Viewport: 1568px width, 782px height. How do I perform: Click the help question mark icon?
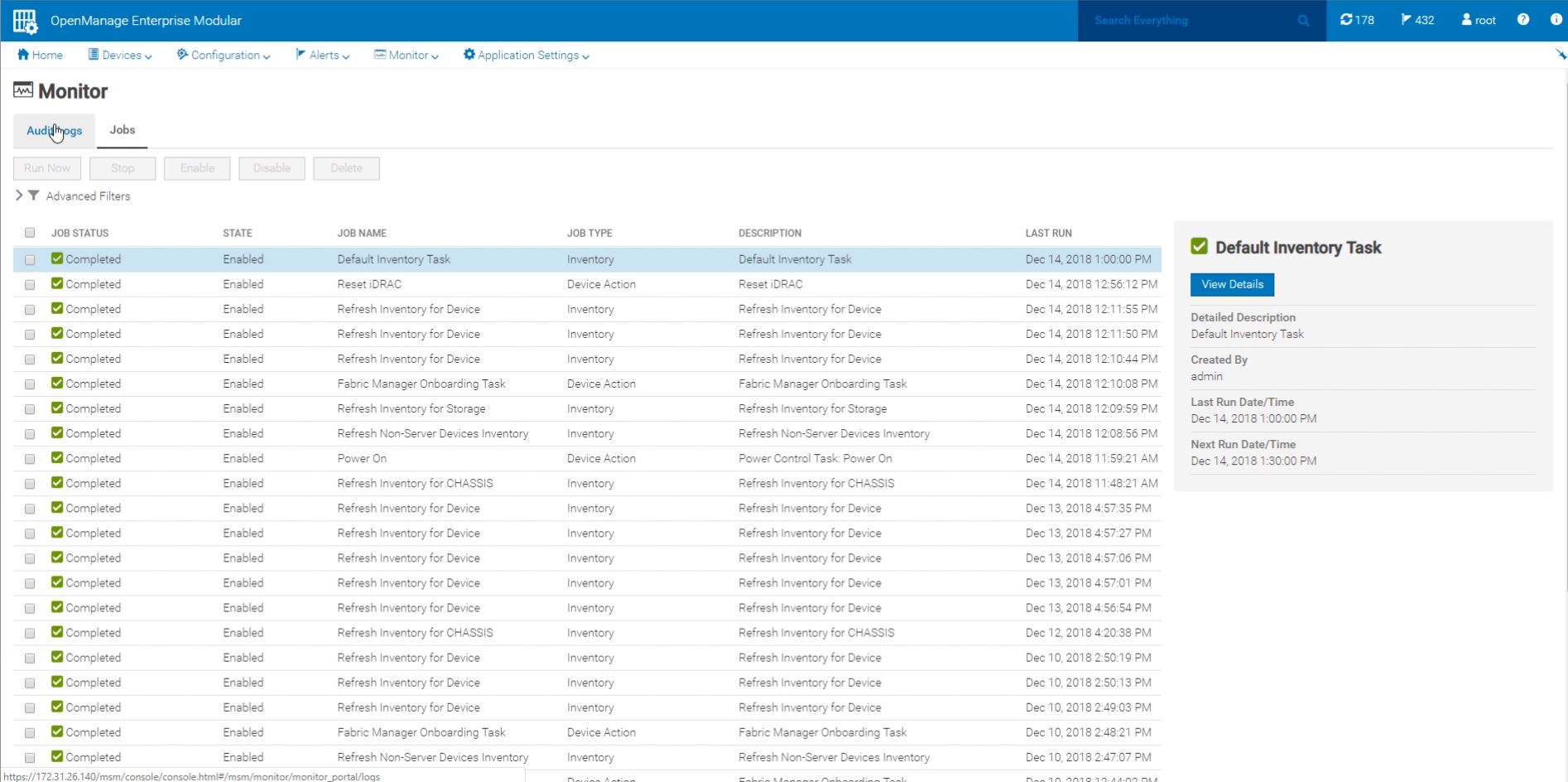click(1523, 20)
